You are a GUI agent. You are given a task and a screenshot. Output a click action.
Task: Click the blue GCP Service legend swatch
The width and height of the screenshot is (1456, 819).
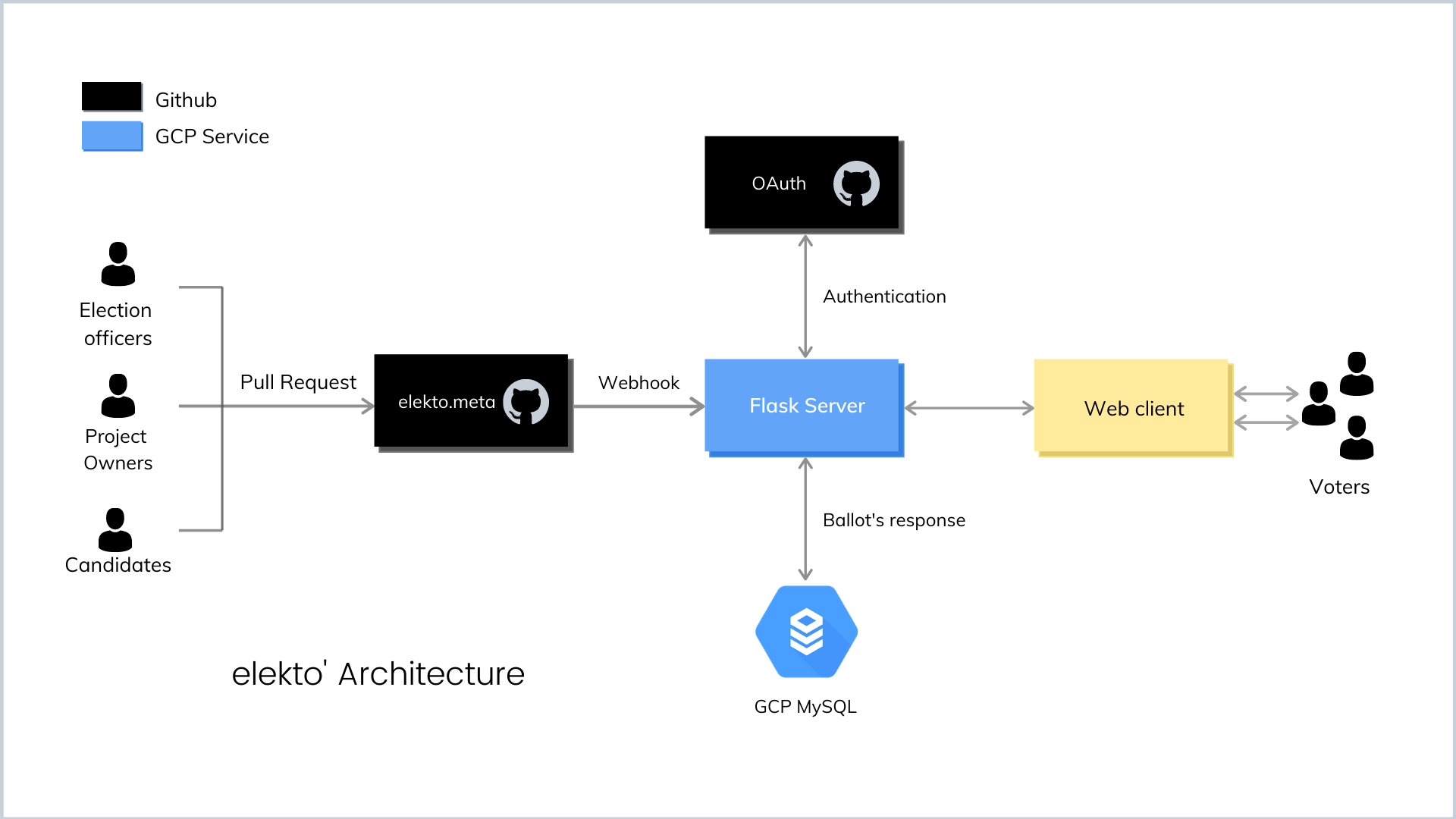pyautogui.click(x=111, y=136)
